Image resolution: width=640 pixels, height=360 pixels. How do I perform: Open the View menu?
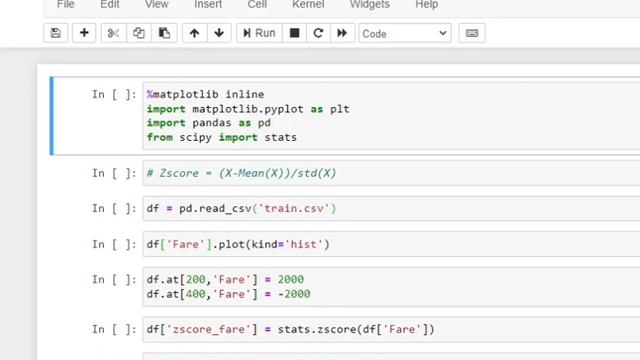click(157, 4)
